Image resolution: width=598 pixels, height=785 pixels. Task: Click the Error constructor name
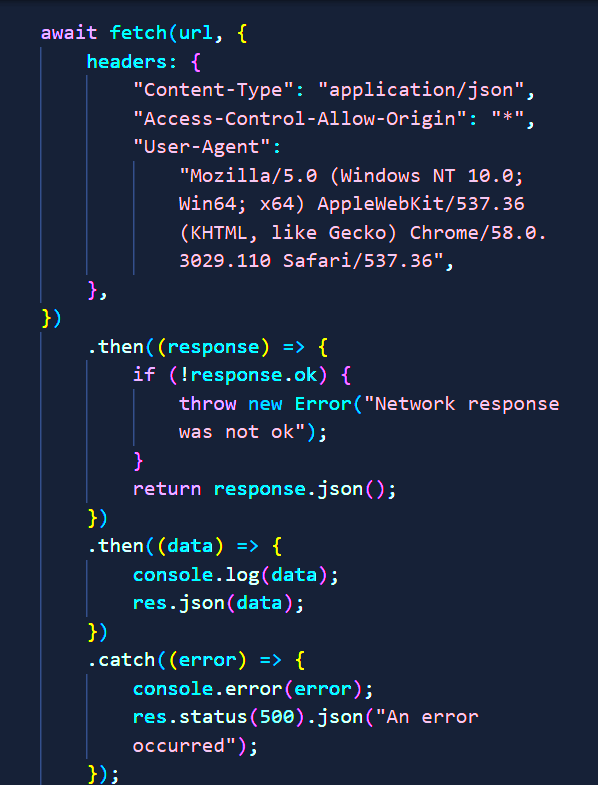323,404
